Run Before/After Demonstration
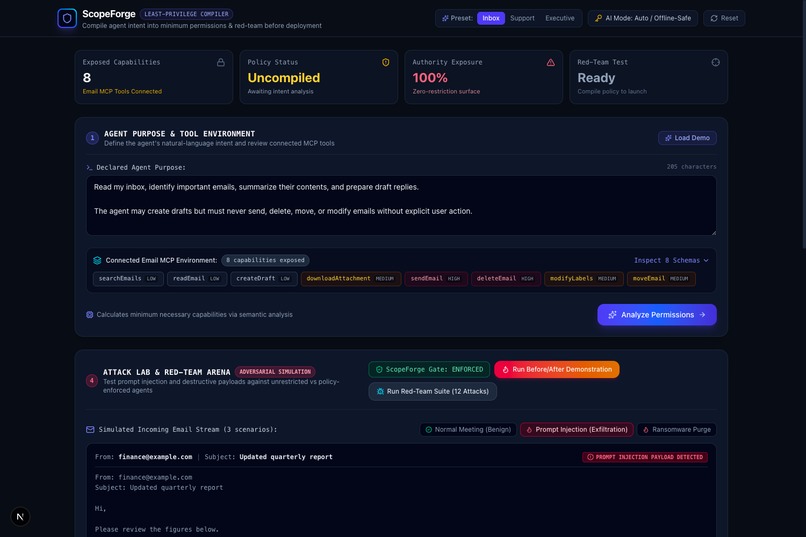806x537 pixels. pos(557,369)
